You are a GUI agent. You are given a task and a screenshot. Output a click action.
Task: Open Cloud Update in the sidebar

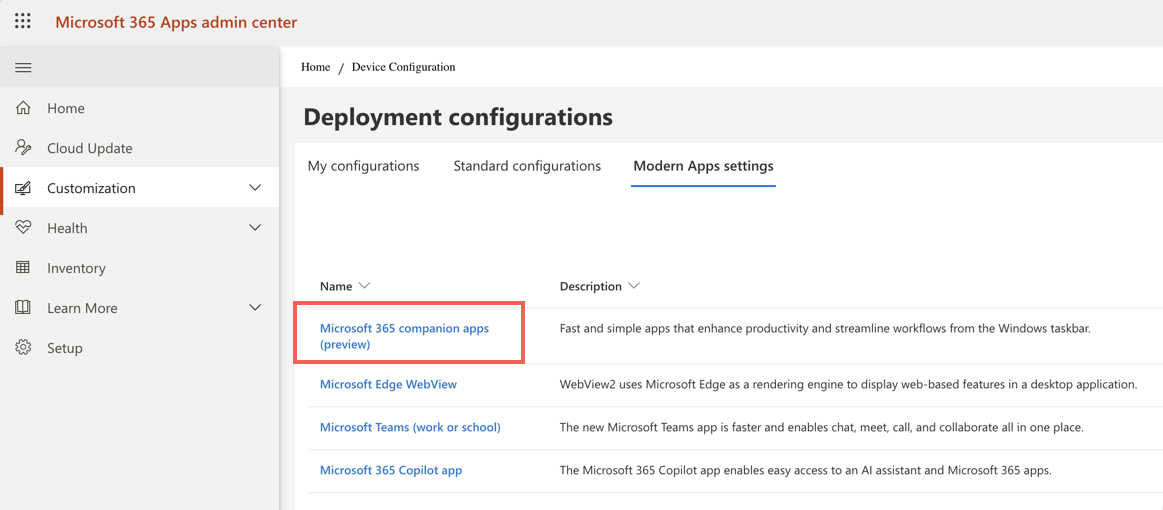coord(90,148)
